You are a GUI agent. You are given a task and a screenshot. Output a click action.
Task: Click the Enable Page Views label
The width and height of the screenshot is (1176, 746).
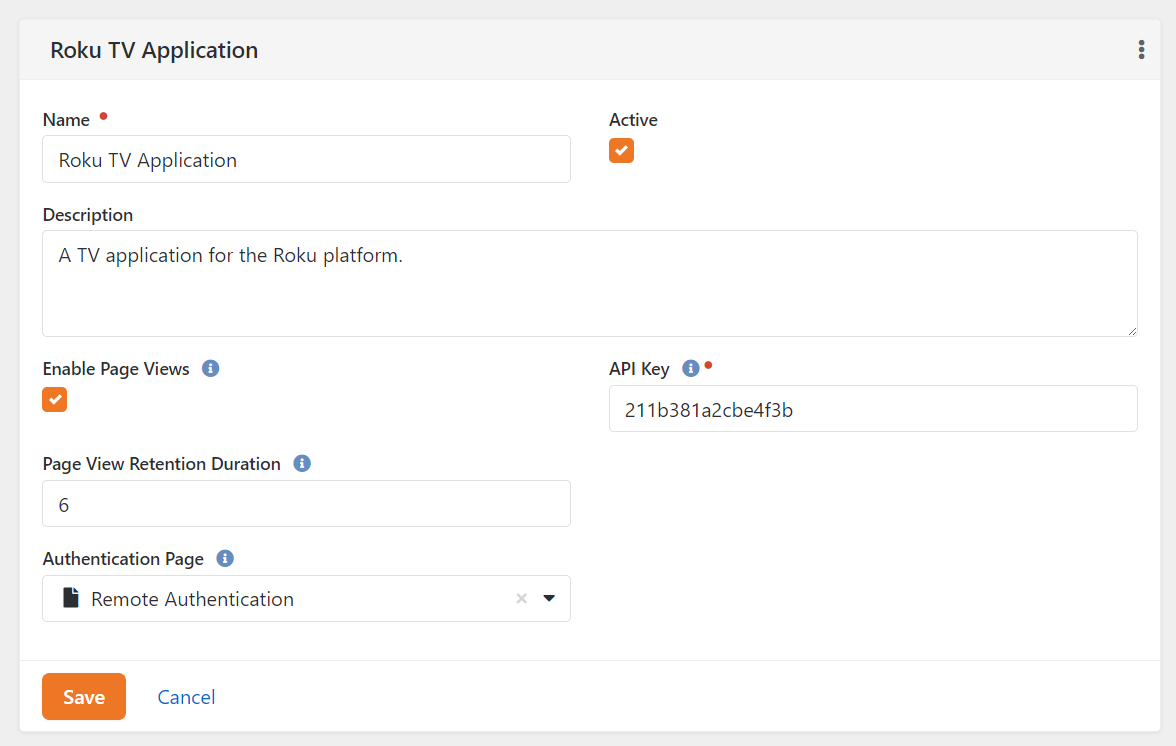coord(116,369)
